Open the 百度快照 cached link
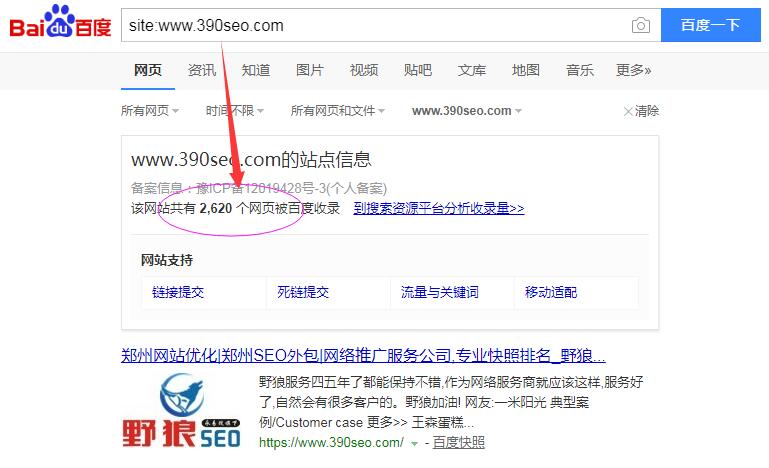769x468 pixels. coord(459,442)
